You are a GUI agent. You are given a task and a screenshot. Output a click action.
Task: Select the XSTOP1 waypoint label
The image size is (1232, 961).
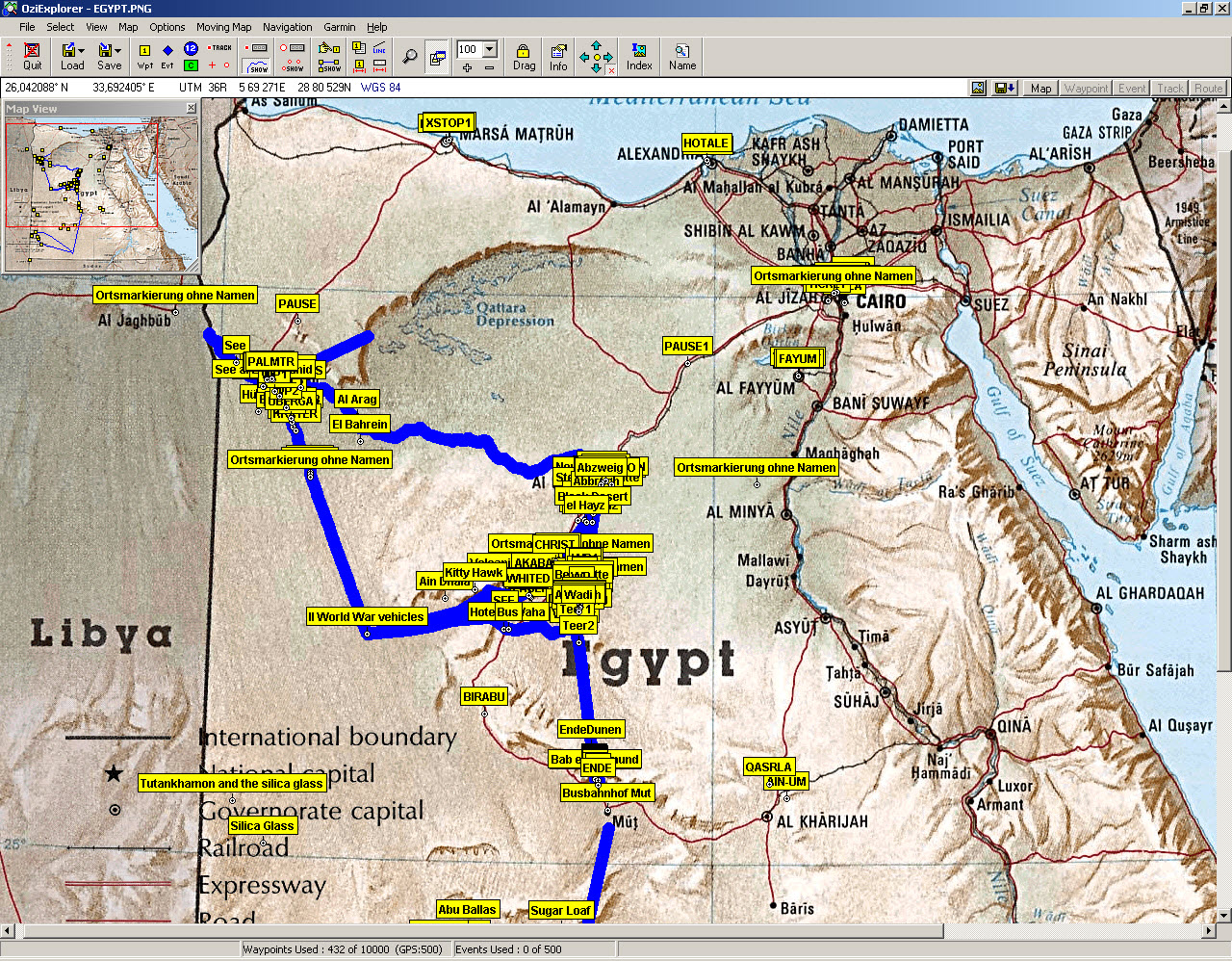(448, 122)
